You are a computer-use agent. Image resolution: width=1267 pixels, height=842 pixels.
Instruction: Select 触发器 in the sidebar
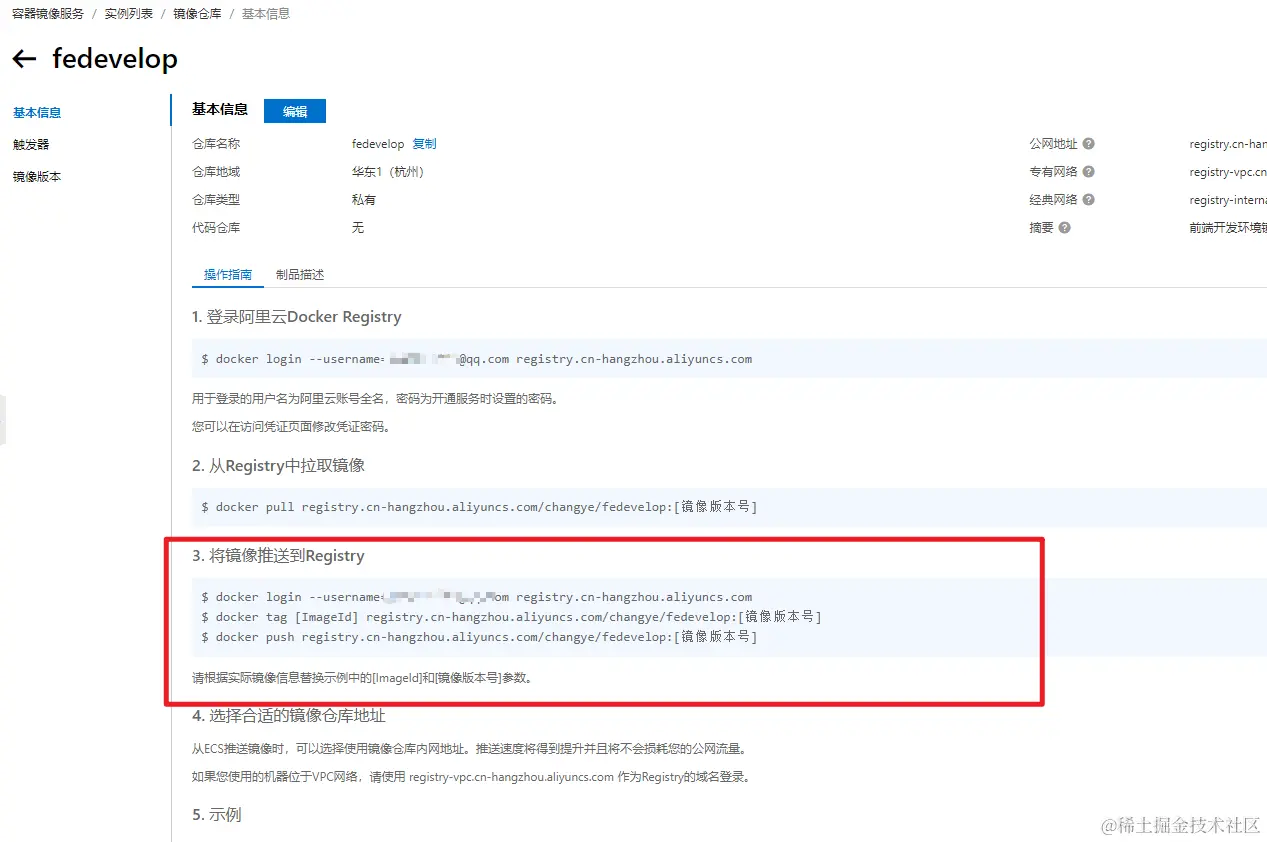point(31,145)
